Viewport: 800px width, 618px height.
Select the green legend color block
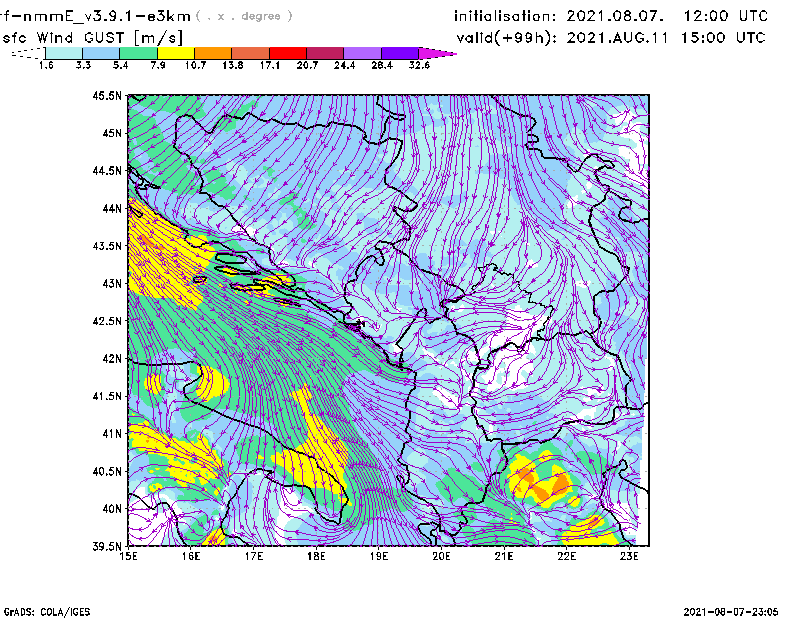[x=138, y=53]
